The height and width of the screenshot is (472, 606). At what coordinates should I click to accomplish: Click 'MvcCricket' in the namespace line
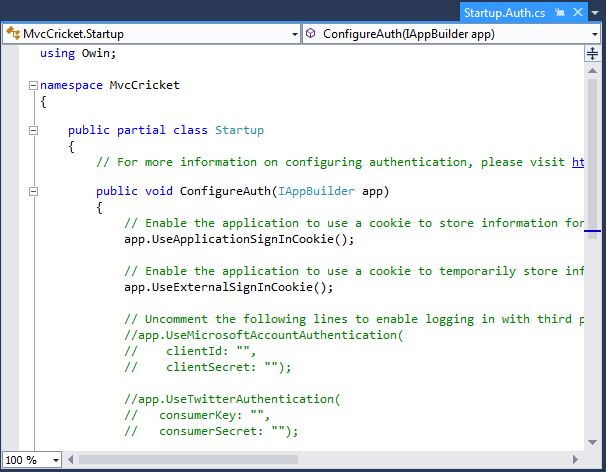[x=145, y=85]
